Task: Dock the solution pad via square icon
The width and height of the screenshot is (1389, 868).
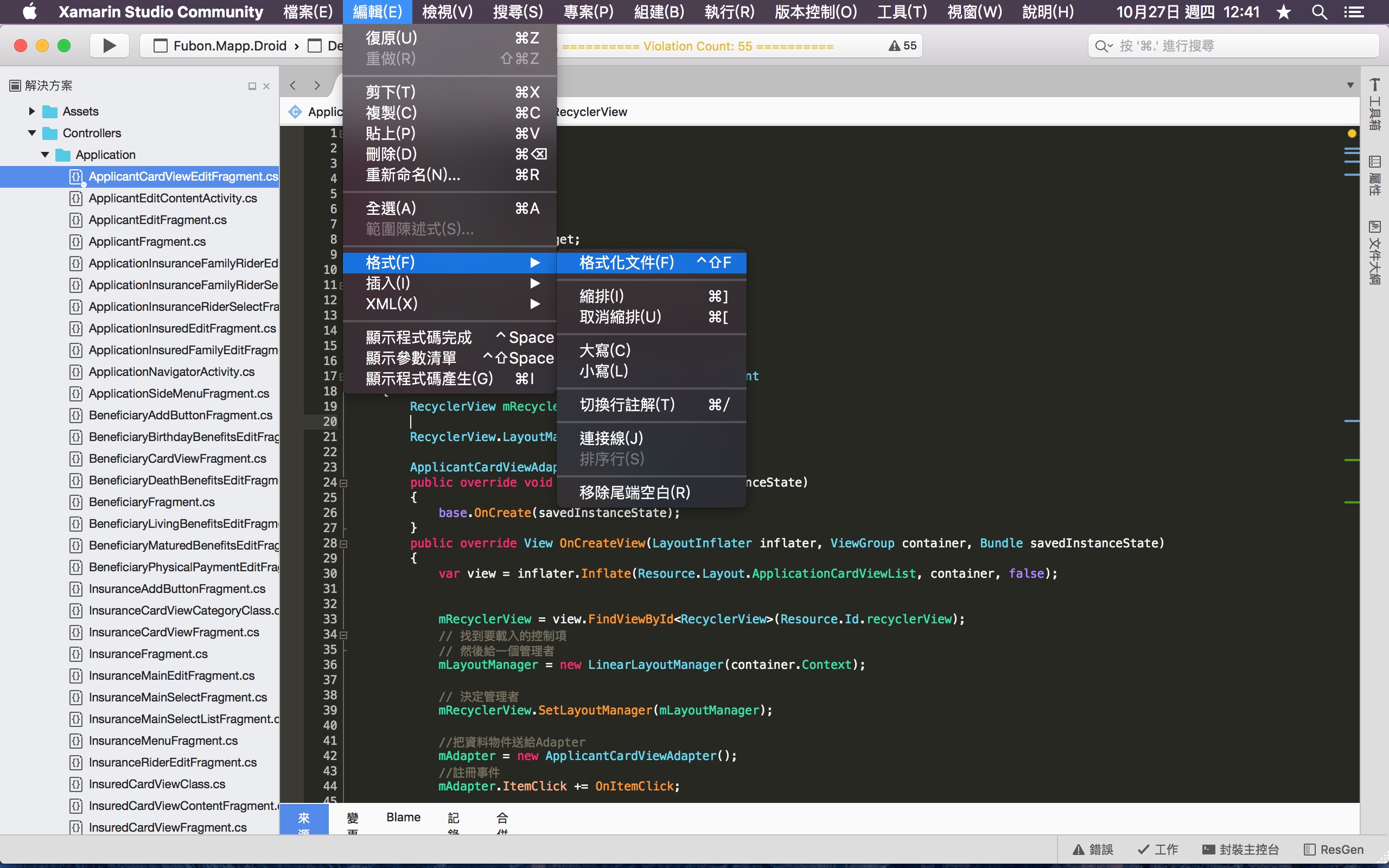Action: point(252,86)
